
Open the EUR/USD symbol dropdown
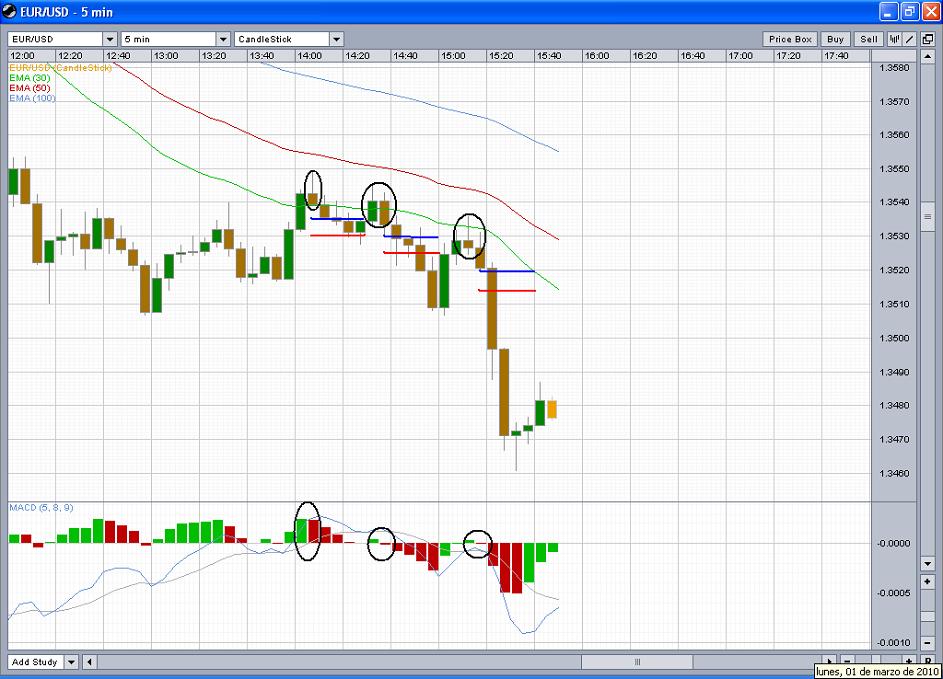(x=109, y=39)
